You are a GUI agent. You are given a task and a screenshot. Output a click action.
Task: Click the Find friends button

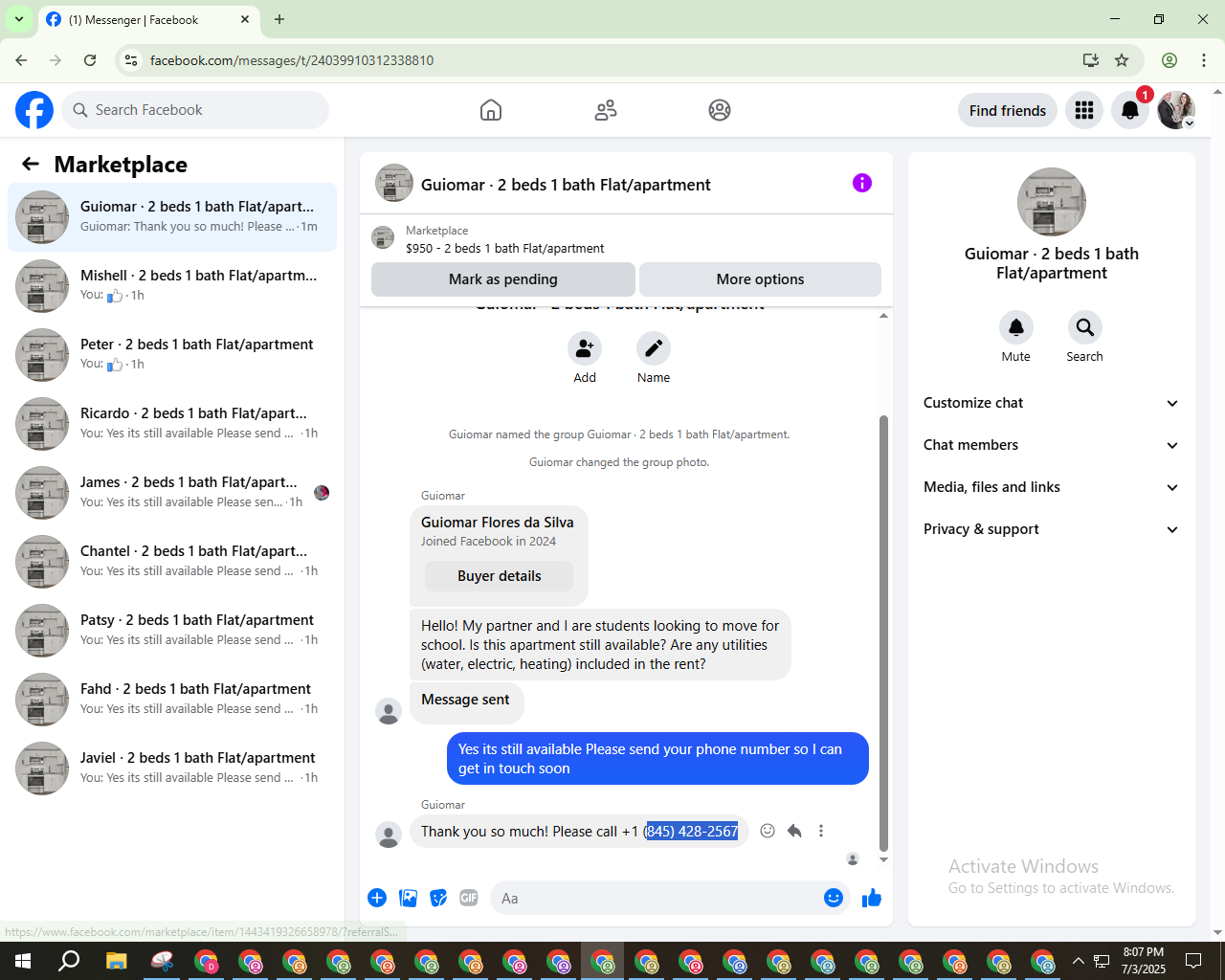[1008, 110]
